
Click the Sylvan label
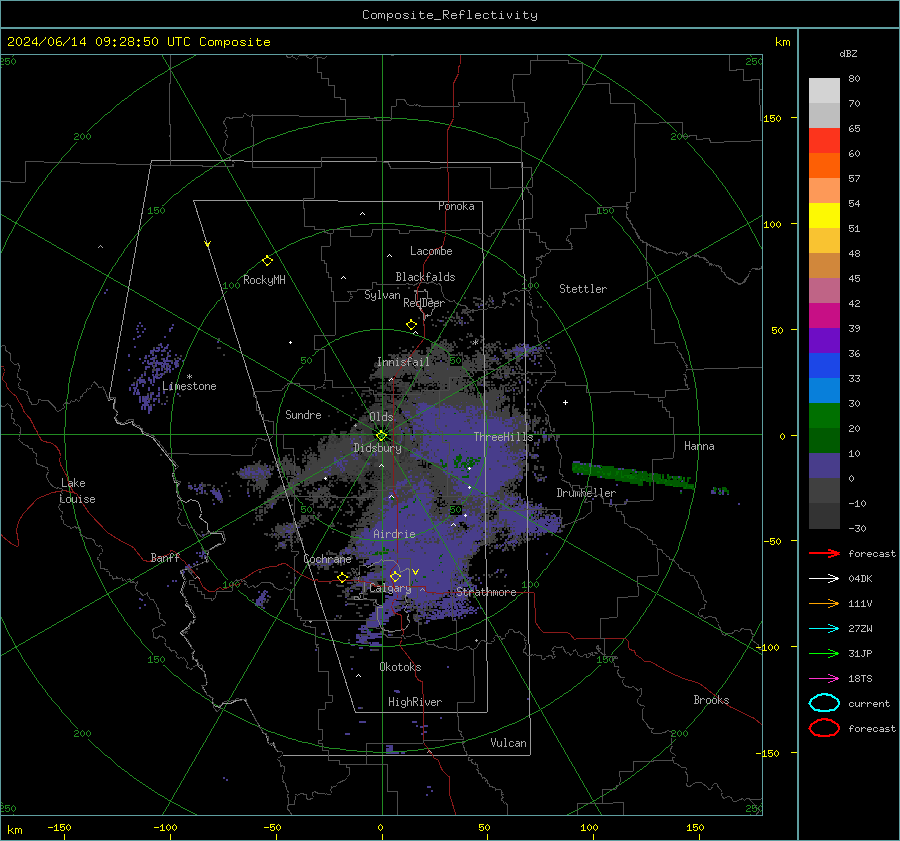pos(382,295)
